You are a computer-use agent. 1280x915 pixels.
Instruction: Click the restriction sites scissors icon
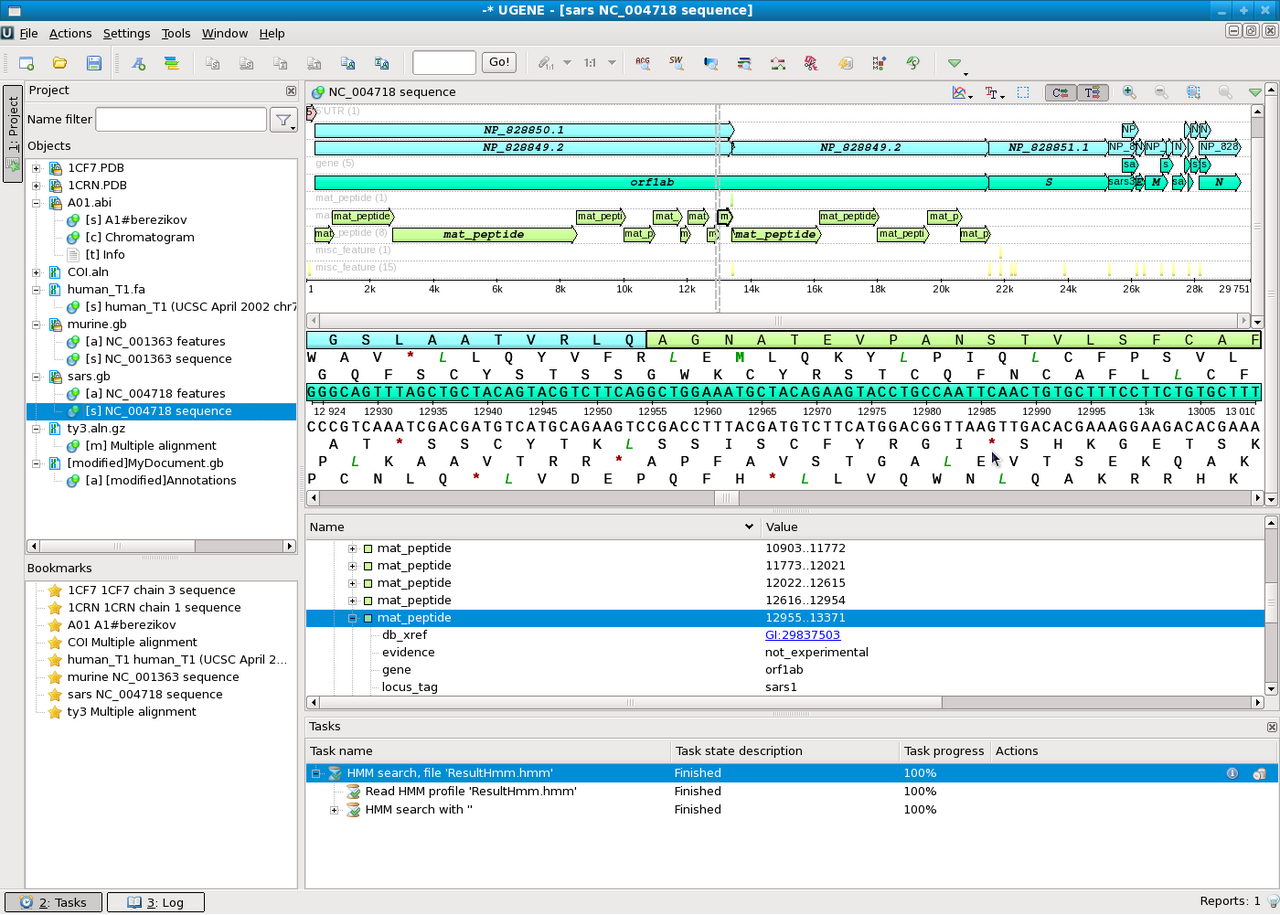811,63
